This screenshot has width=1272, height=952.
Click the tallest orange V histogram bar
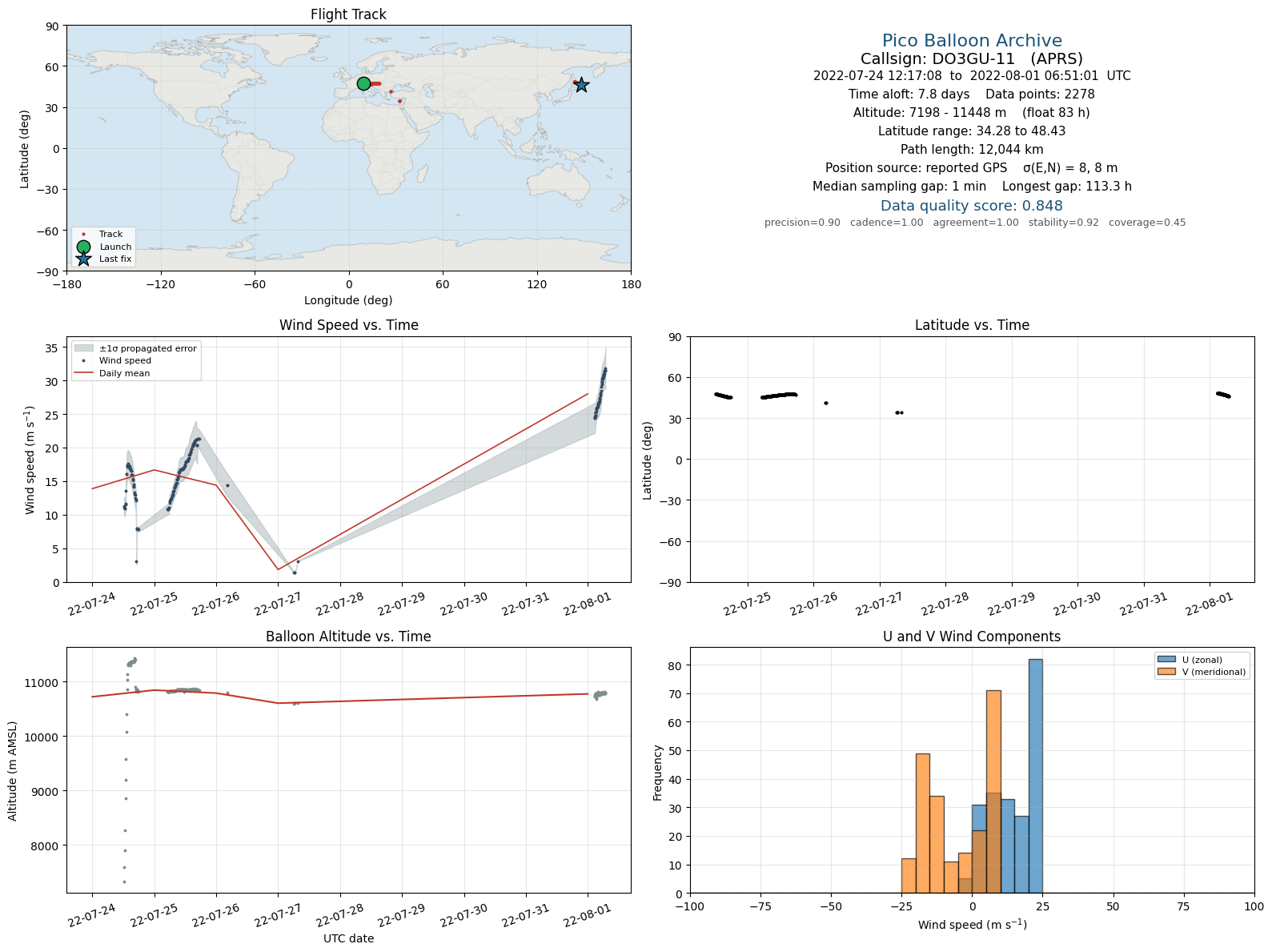pos(993,792)
